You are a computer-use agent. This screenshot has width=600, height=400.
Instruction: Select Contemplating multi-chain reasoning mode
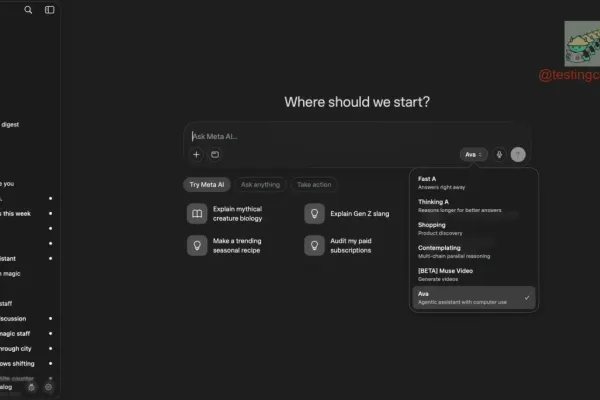tap(474, 251)
